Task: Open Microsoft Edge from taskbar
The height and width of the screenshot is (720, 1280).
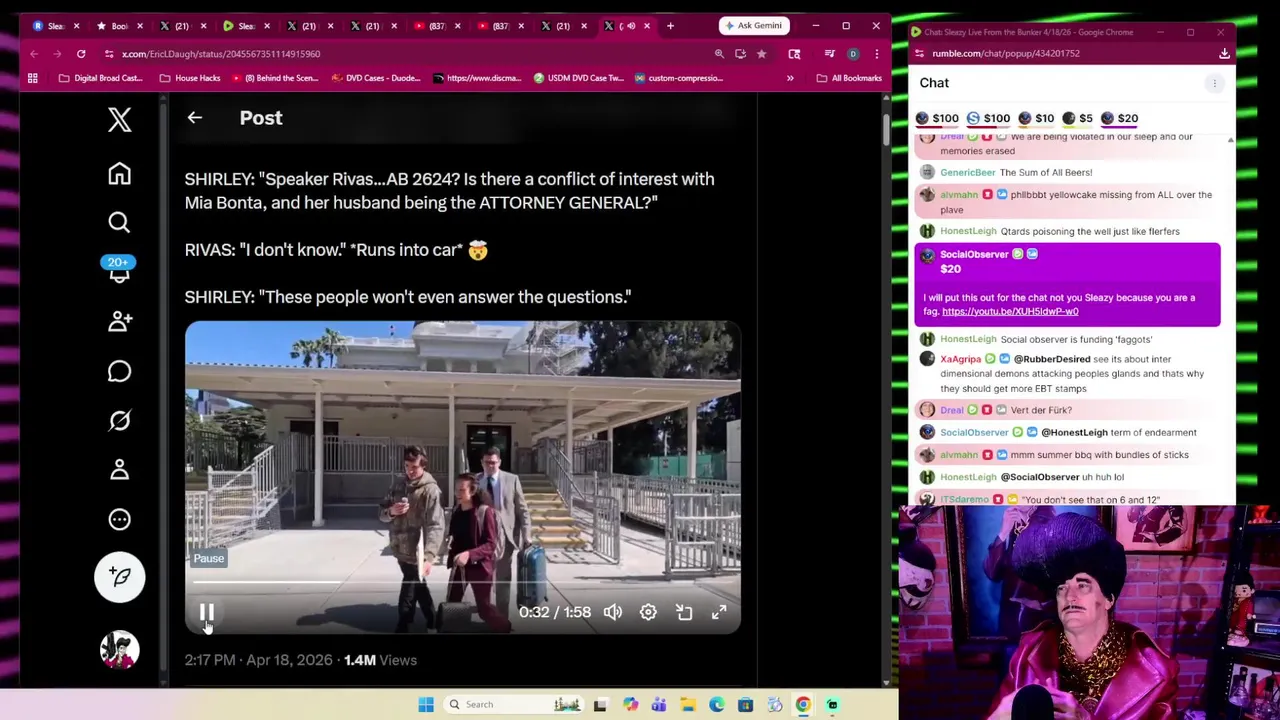Action: click(x=717, y=704)
